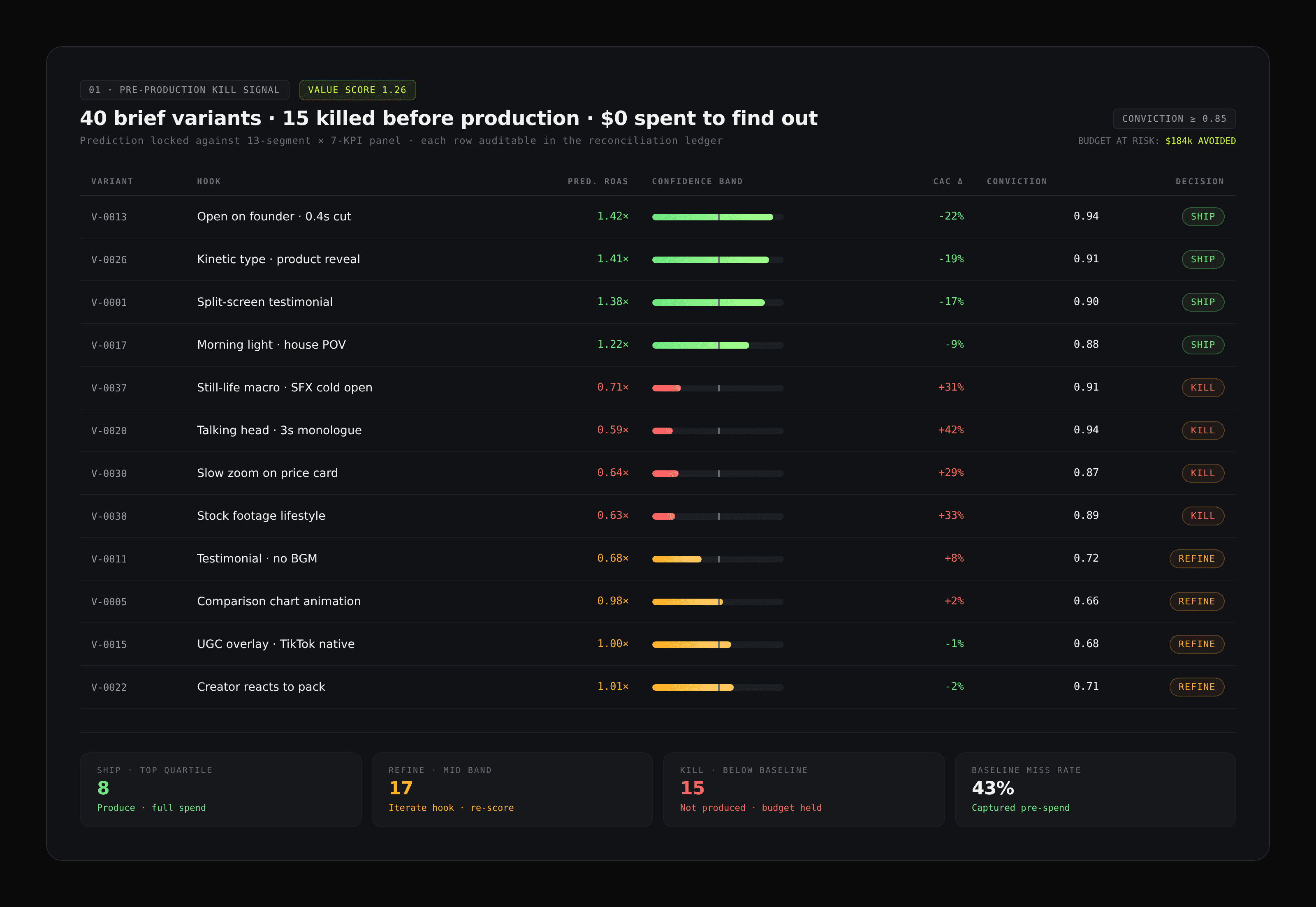The image size is (1316, 907).
Task: Sort by CAC Δ column header
Action: pos(948,181)
